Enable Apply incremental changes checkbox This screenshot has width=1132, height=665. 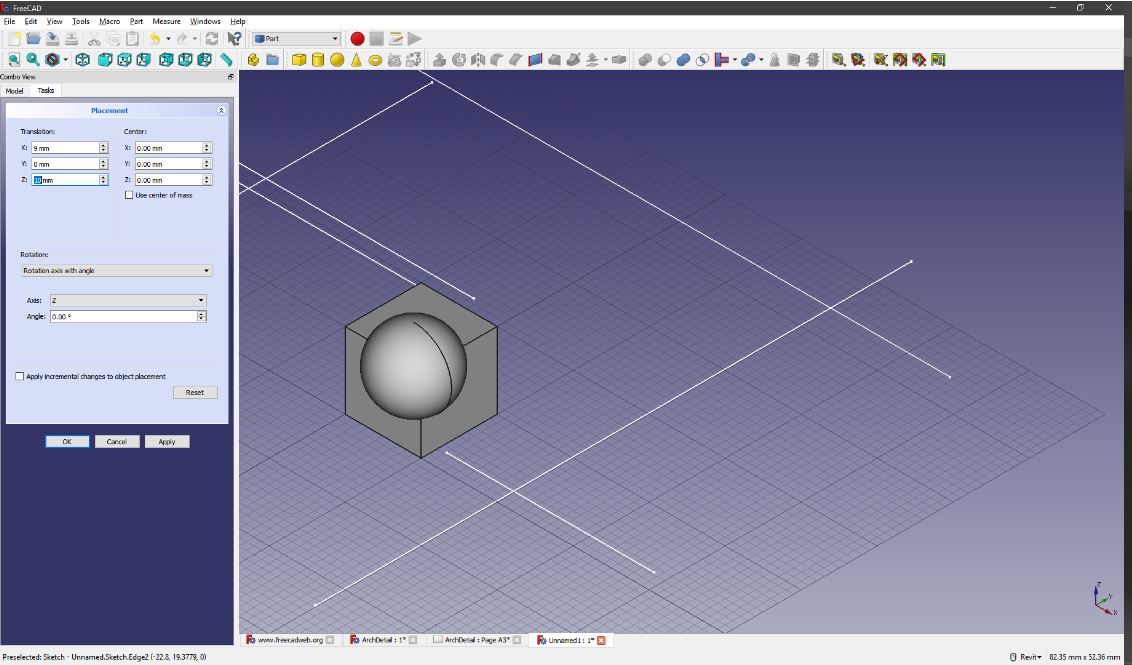[x=19, y=376]
